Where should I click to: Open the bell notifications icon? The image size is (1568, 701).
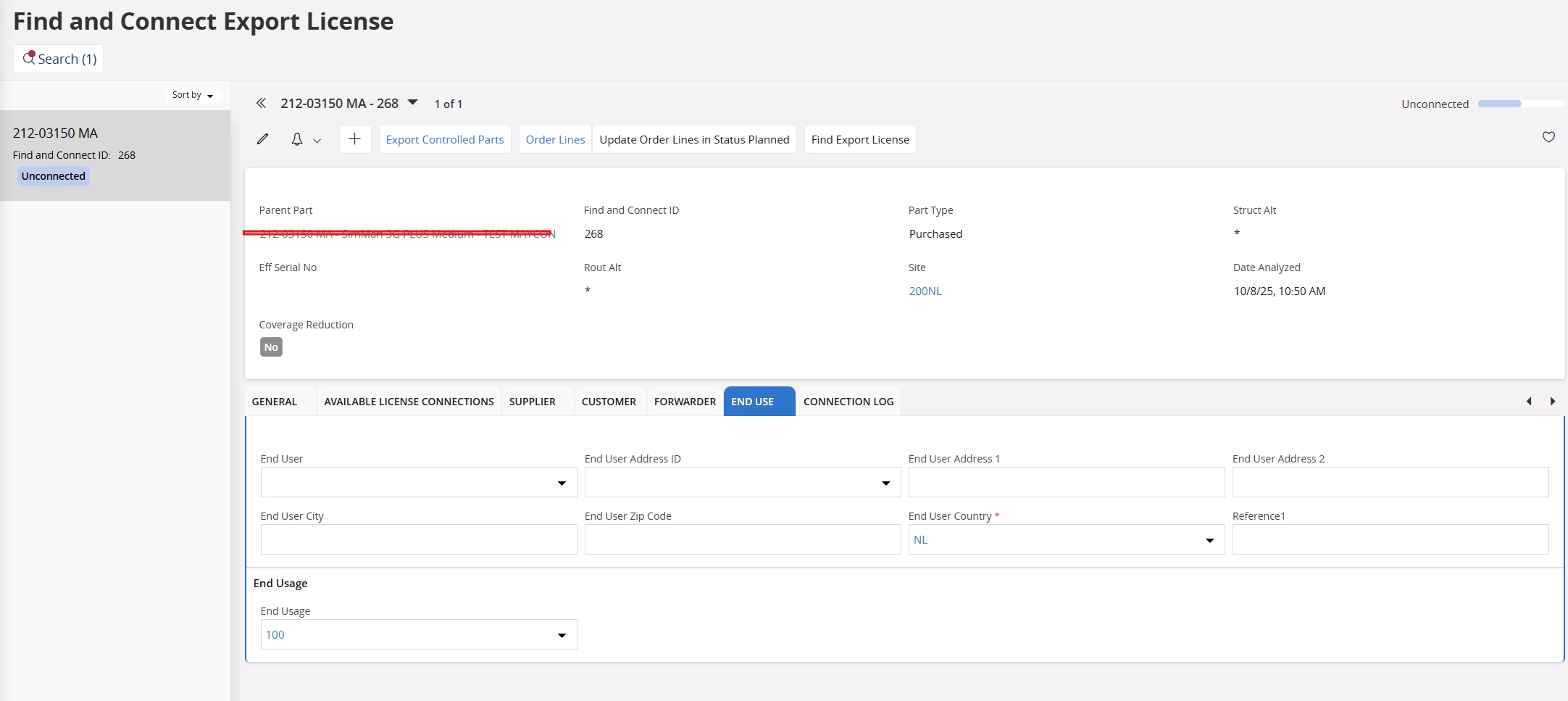coord(297,139)
